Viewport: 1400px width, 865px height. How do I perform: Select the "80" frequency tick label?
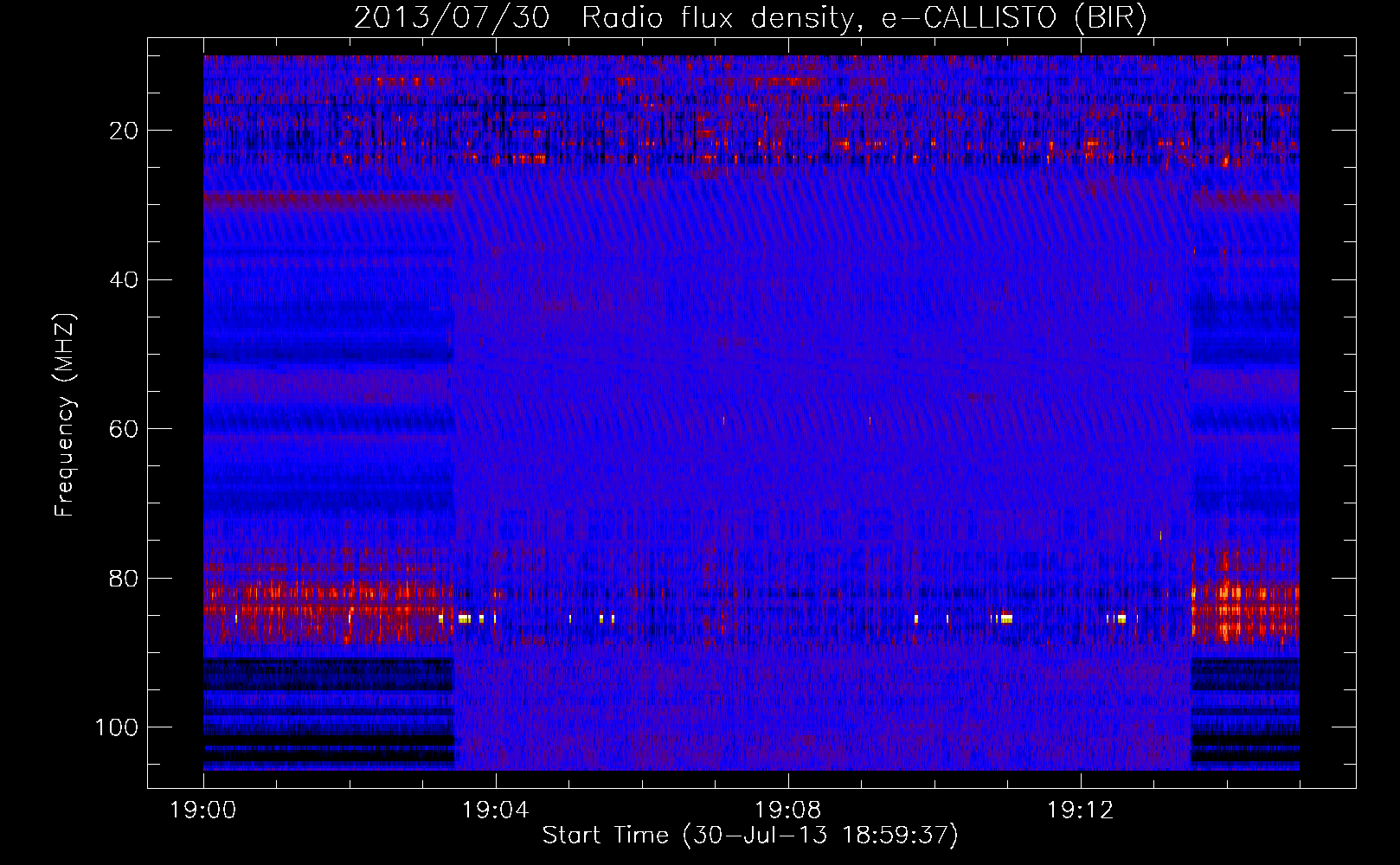pyautogui.click(x=125, y=579)
